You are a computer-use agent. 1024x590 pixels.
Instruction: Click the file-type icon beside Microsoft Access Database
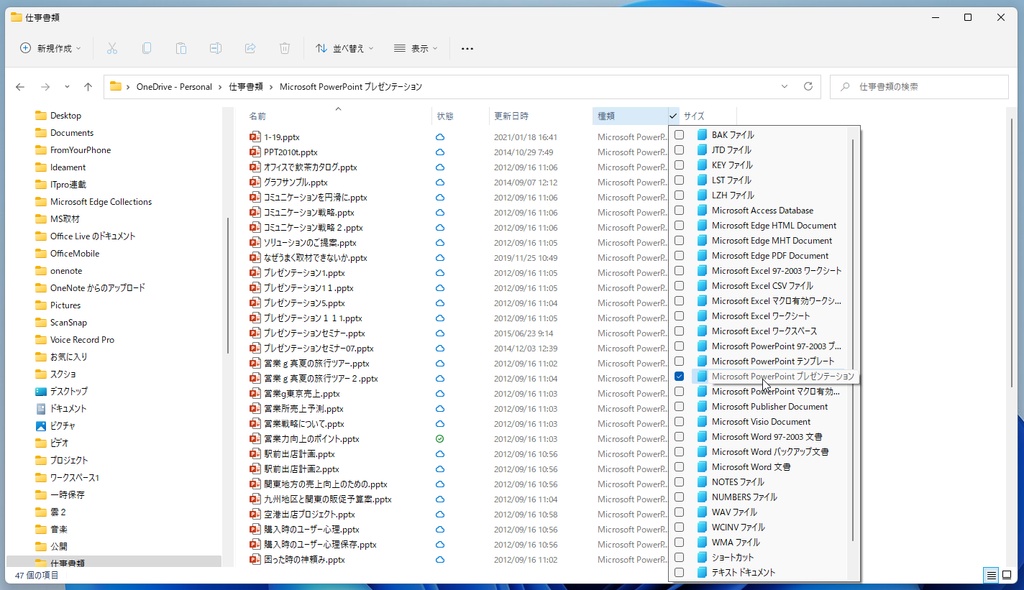coord(702,210)
